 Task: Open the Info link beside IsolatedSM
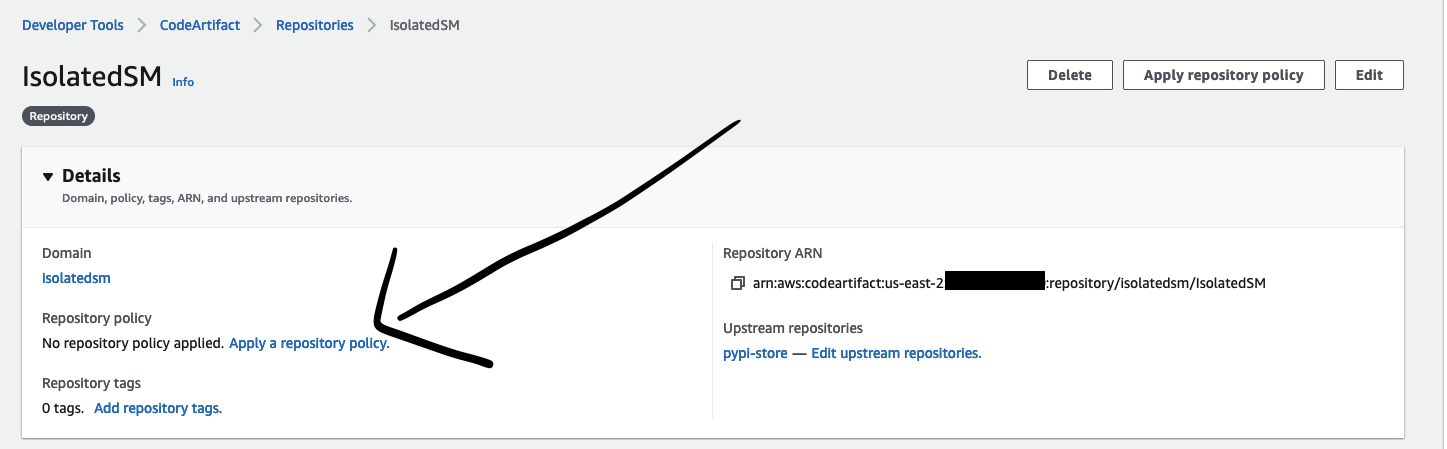tap(183, 82)
